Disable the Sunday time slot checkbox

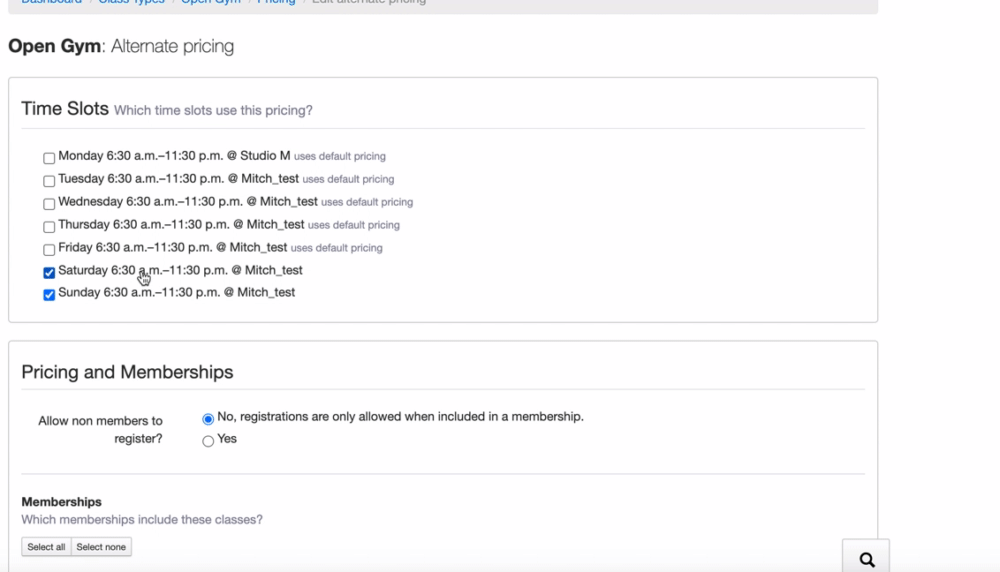pyautogui.click(x=49, y=295)
